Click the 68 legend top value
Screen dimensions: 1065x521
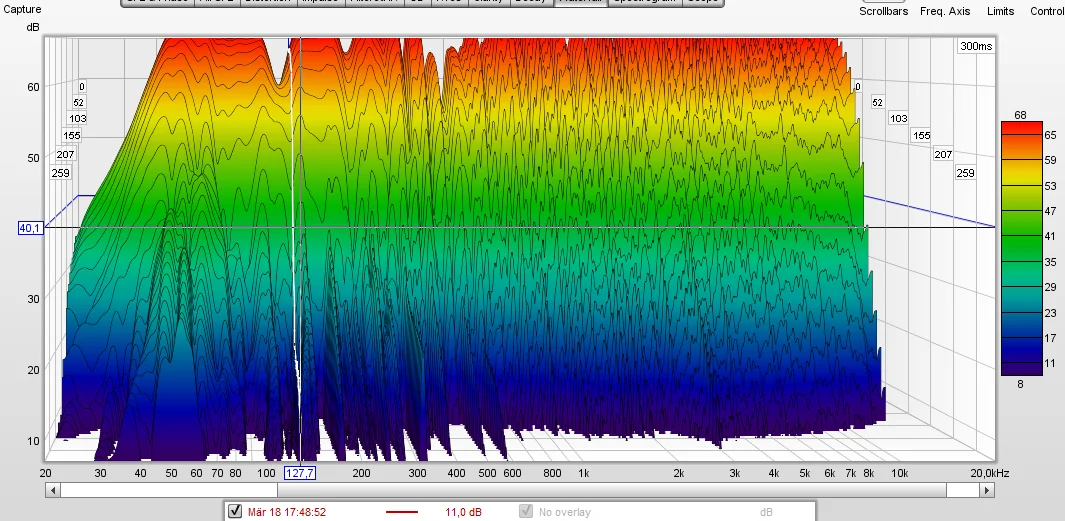[x=1020, y=115]
